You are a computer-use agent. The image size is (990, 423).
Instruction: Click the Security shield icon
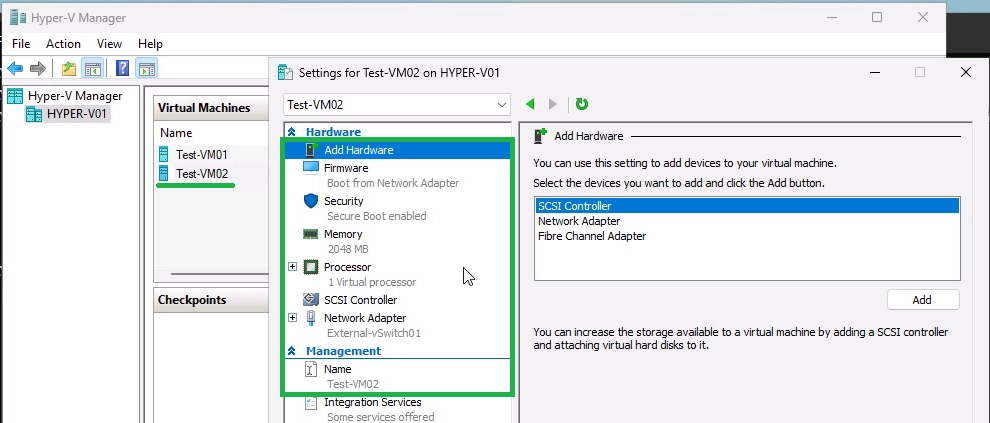(x=311, y=201)
